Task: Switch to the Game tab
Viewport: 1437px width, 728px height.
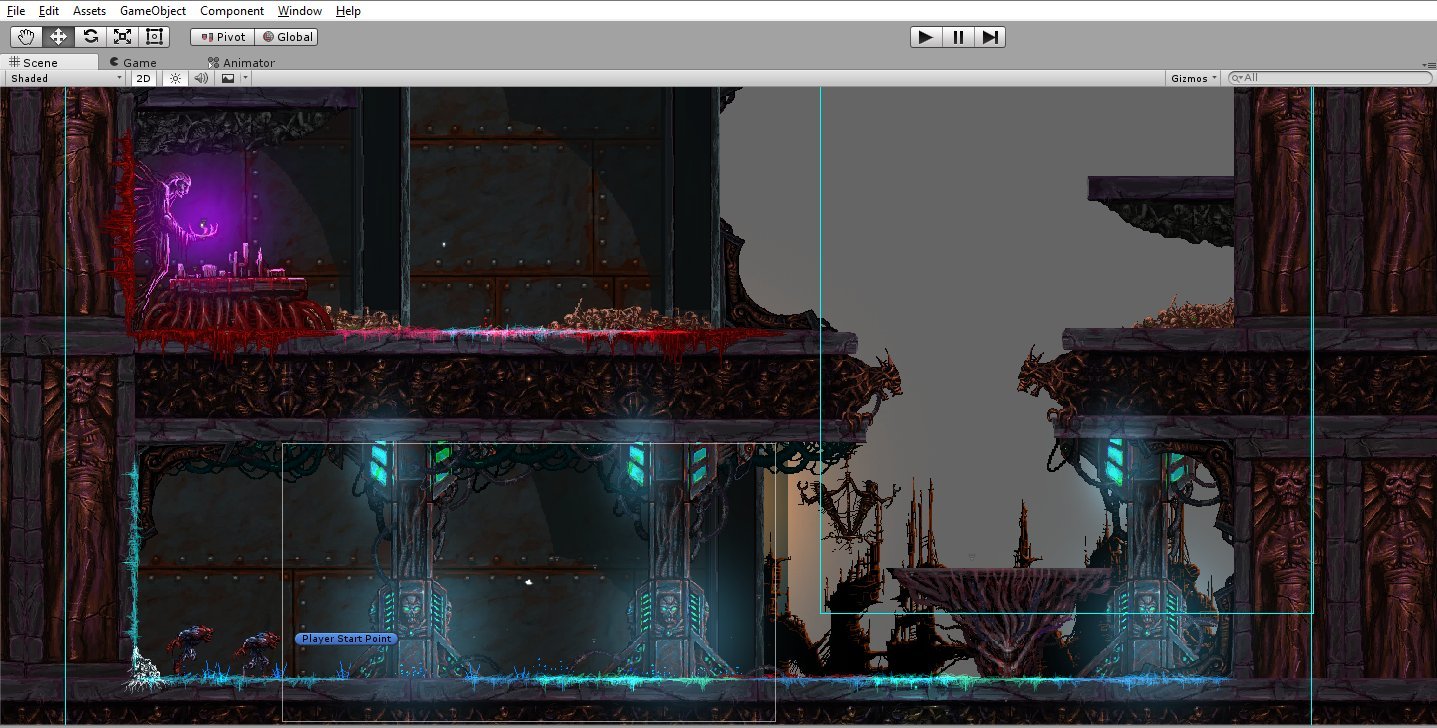Action: tap(133, 62)
